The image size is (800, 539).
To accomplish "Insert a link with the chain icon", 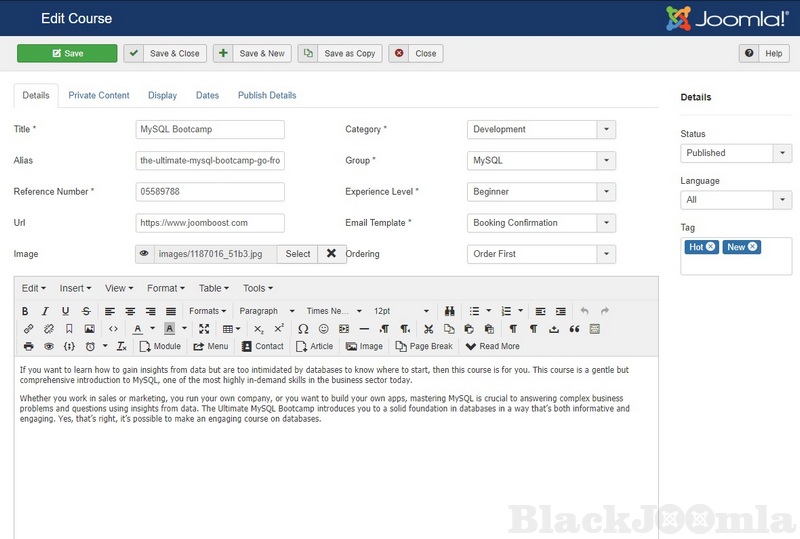I will tap(28, 329).
